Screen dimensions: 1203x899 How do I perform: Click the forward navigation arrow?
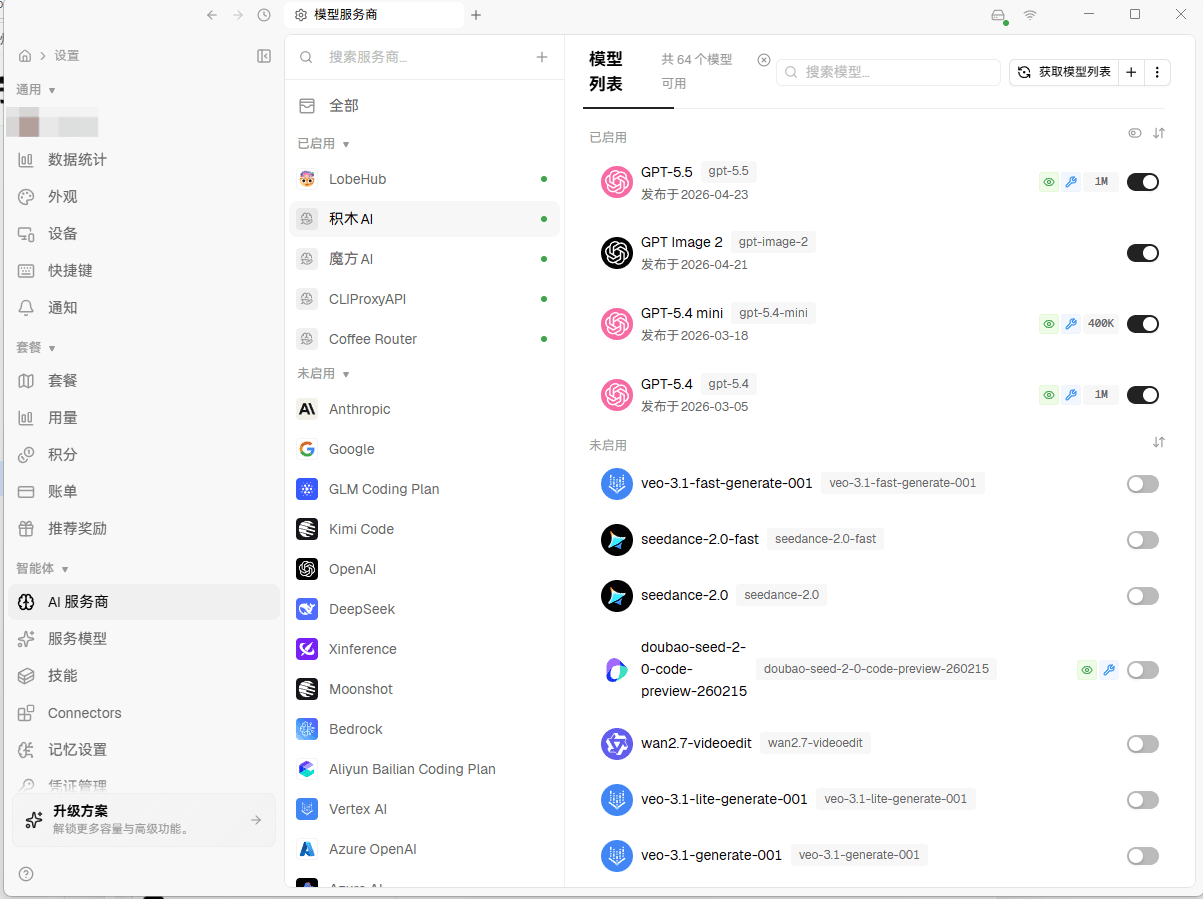point(238,15)
